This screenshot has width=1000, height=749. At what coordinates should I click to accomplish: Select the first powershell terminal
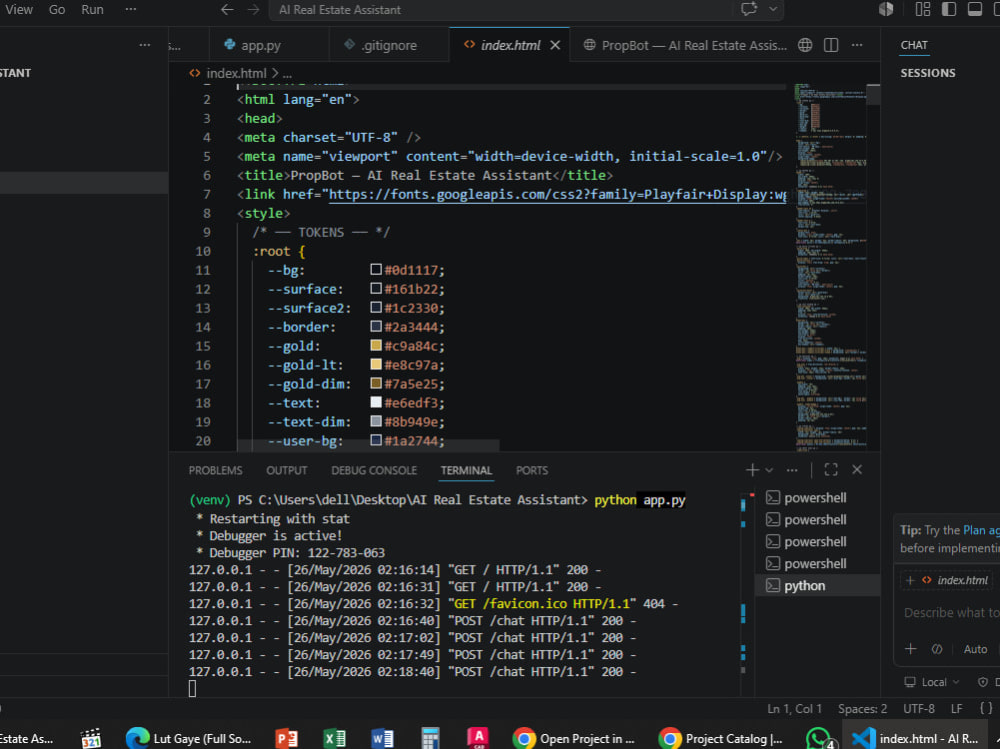[818, 498]
